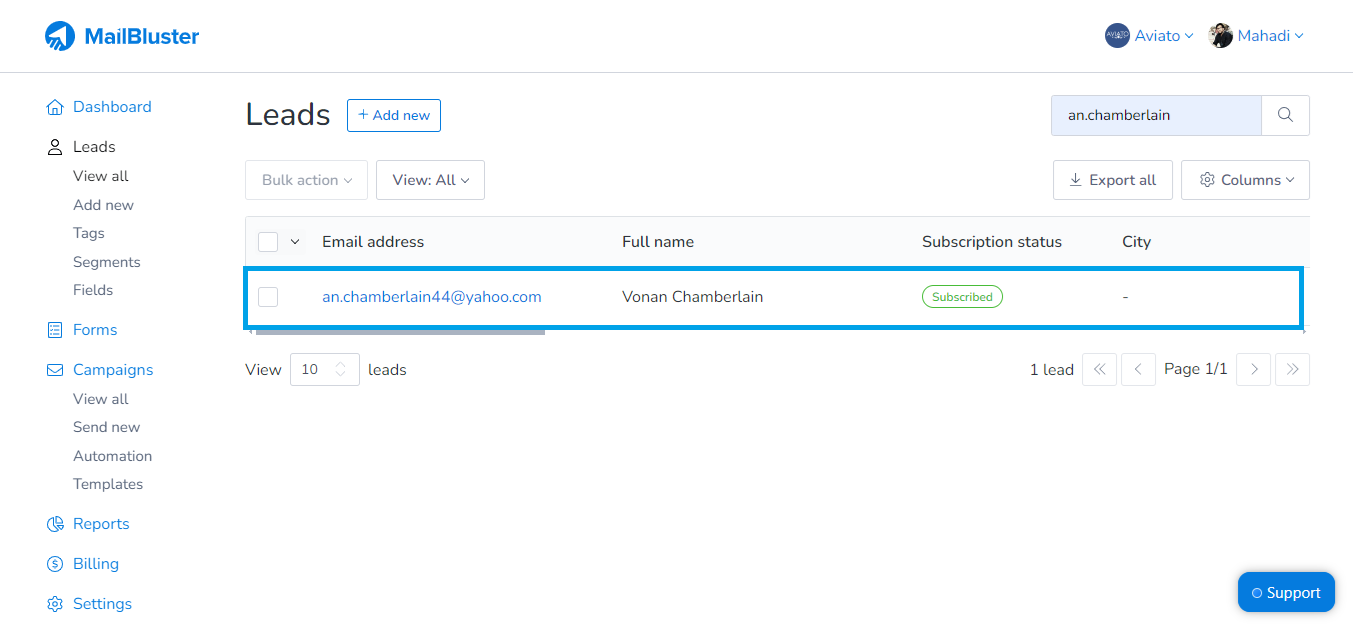Click the search magnifier icon
The width and height of the screenshot is (1353, 632).
[x=1285, y=115]
